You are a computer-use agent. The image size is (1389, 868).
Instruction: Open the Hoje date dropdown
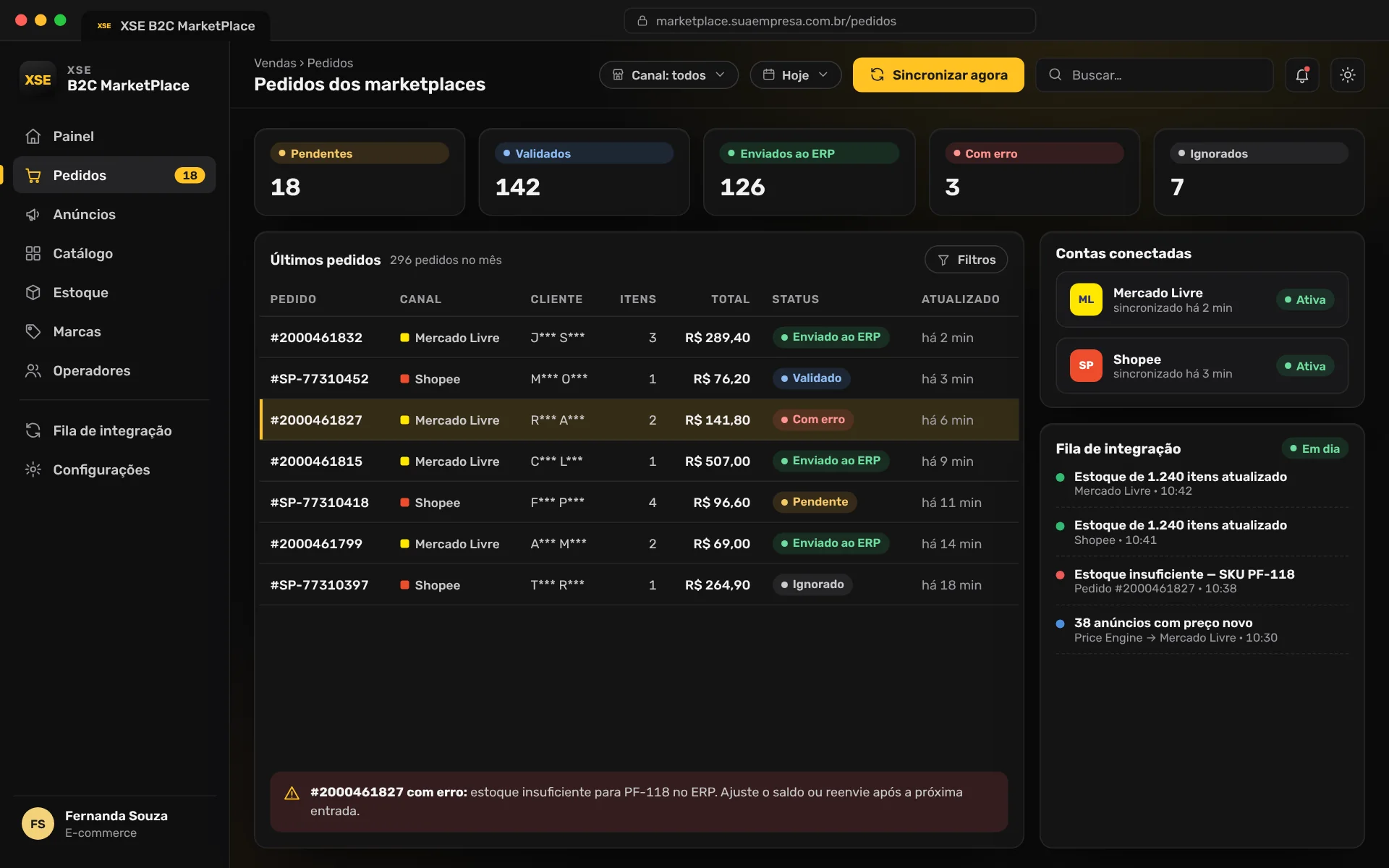795,75
